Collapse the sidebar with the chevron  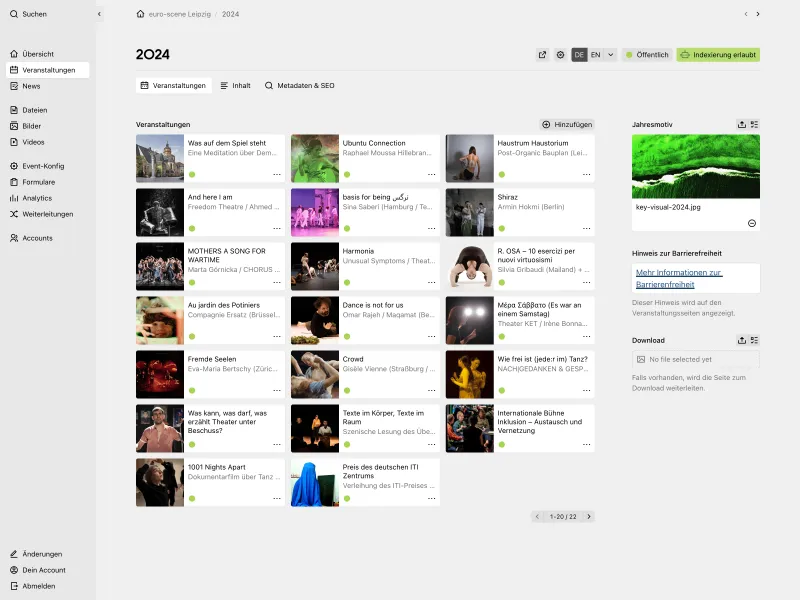tap(99, 14)
